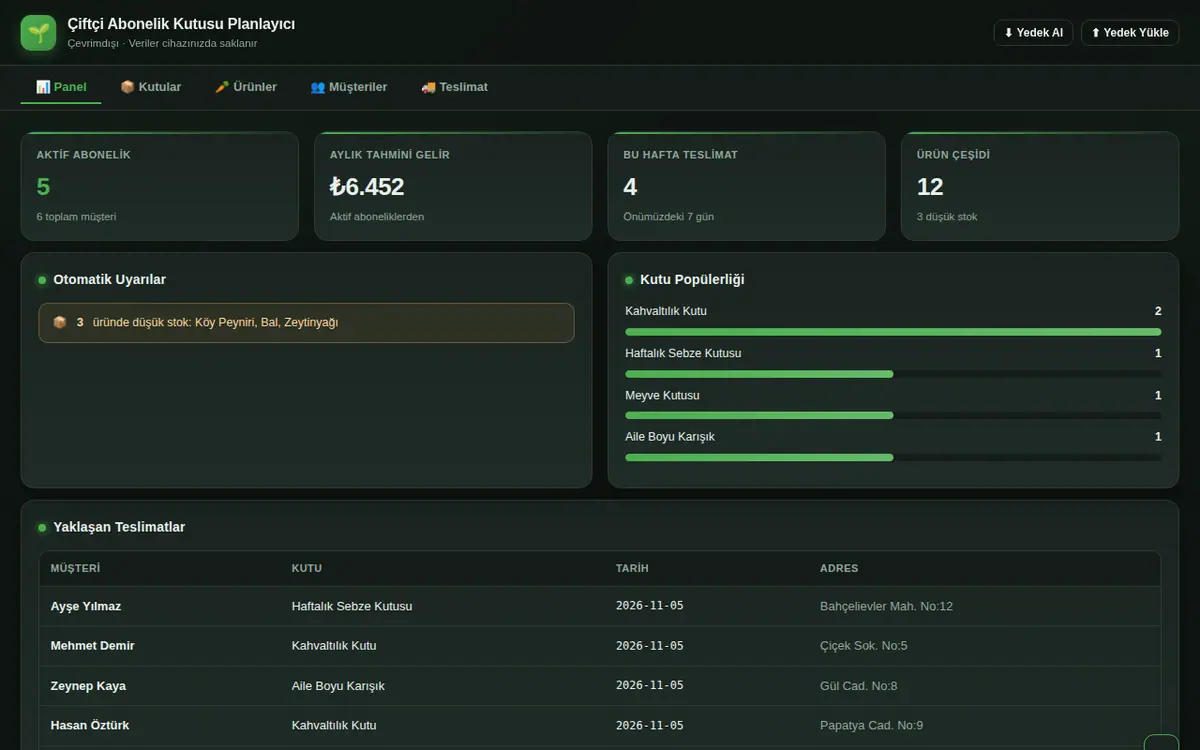Select the Hasan Öztürk delivery row
The width and height of the screenshot is (1200, 750).
600,725
